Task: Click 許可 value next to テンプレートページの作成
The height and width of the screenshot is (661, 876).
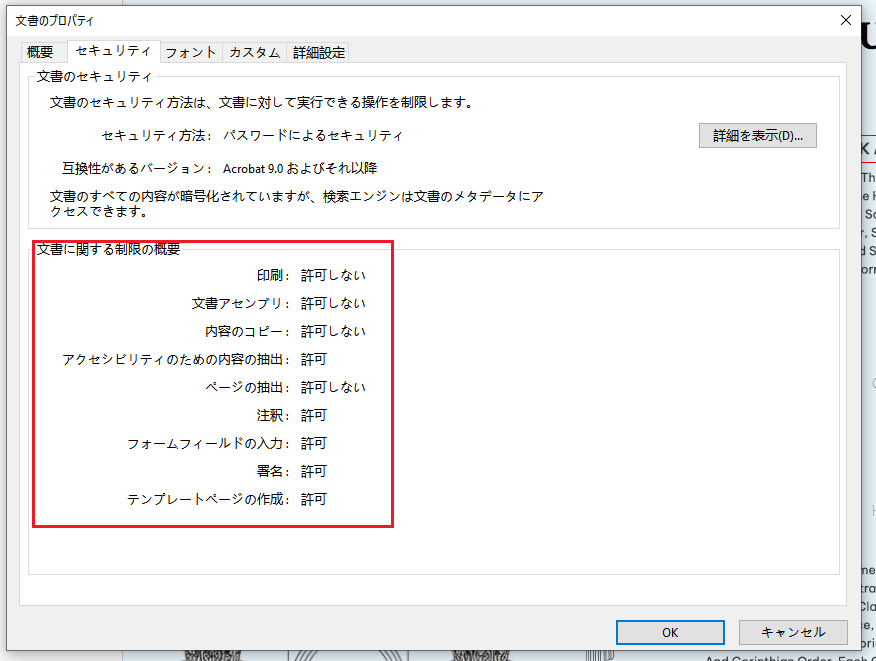Action: pos(313,500)
